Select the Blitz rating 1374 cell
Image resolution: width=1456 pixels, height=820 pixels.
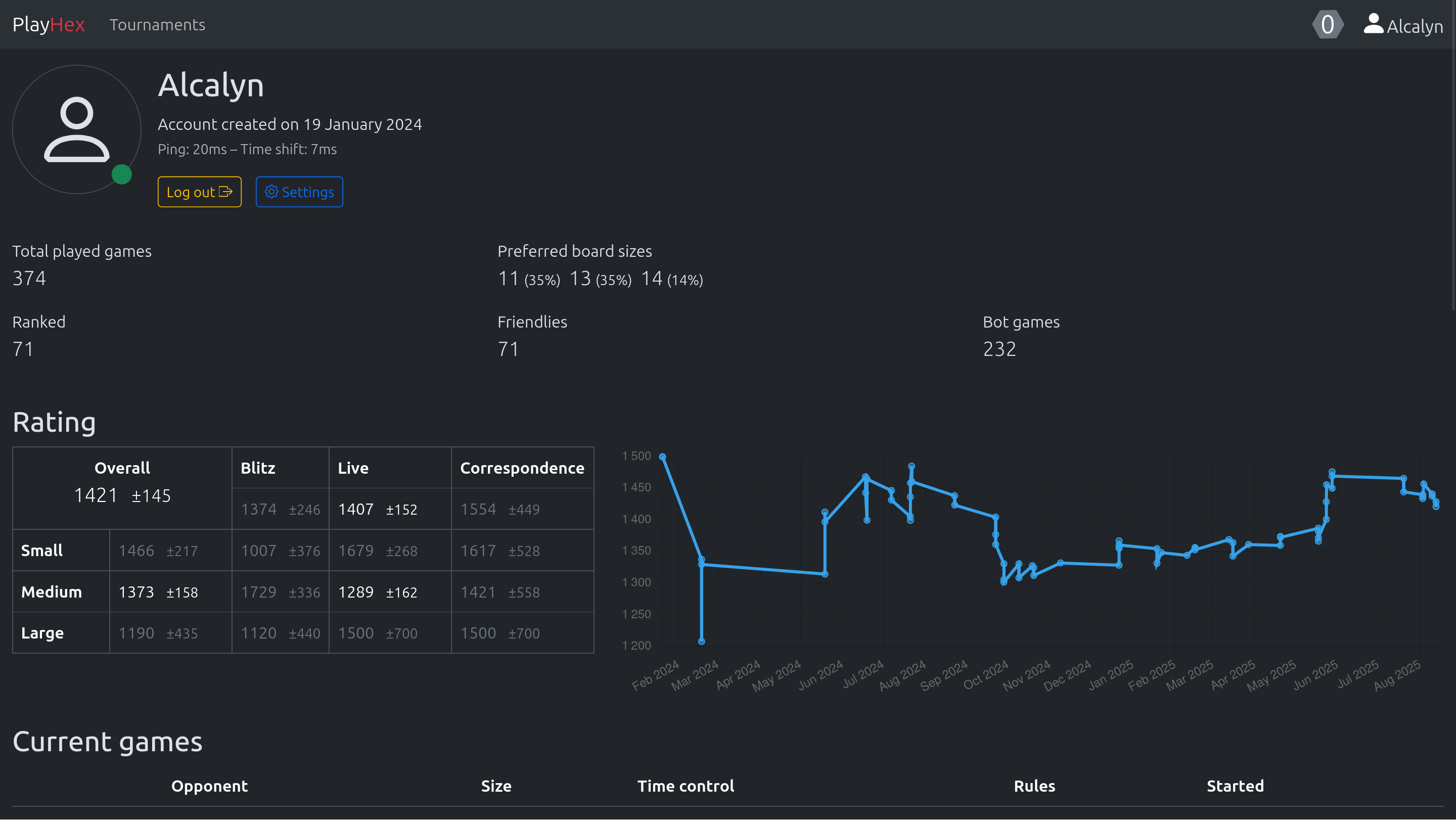(x=280, y=509)
